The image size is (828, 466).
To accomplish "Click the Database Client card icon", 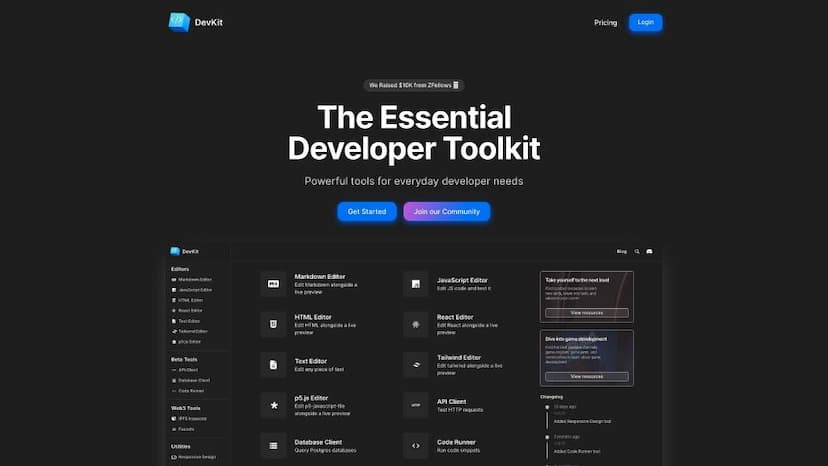I will [x=274, y=445].
